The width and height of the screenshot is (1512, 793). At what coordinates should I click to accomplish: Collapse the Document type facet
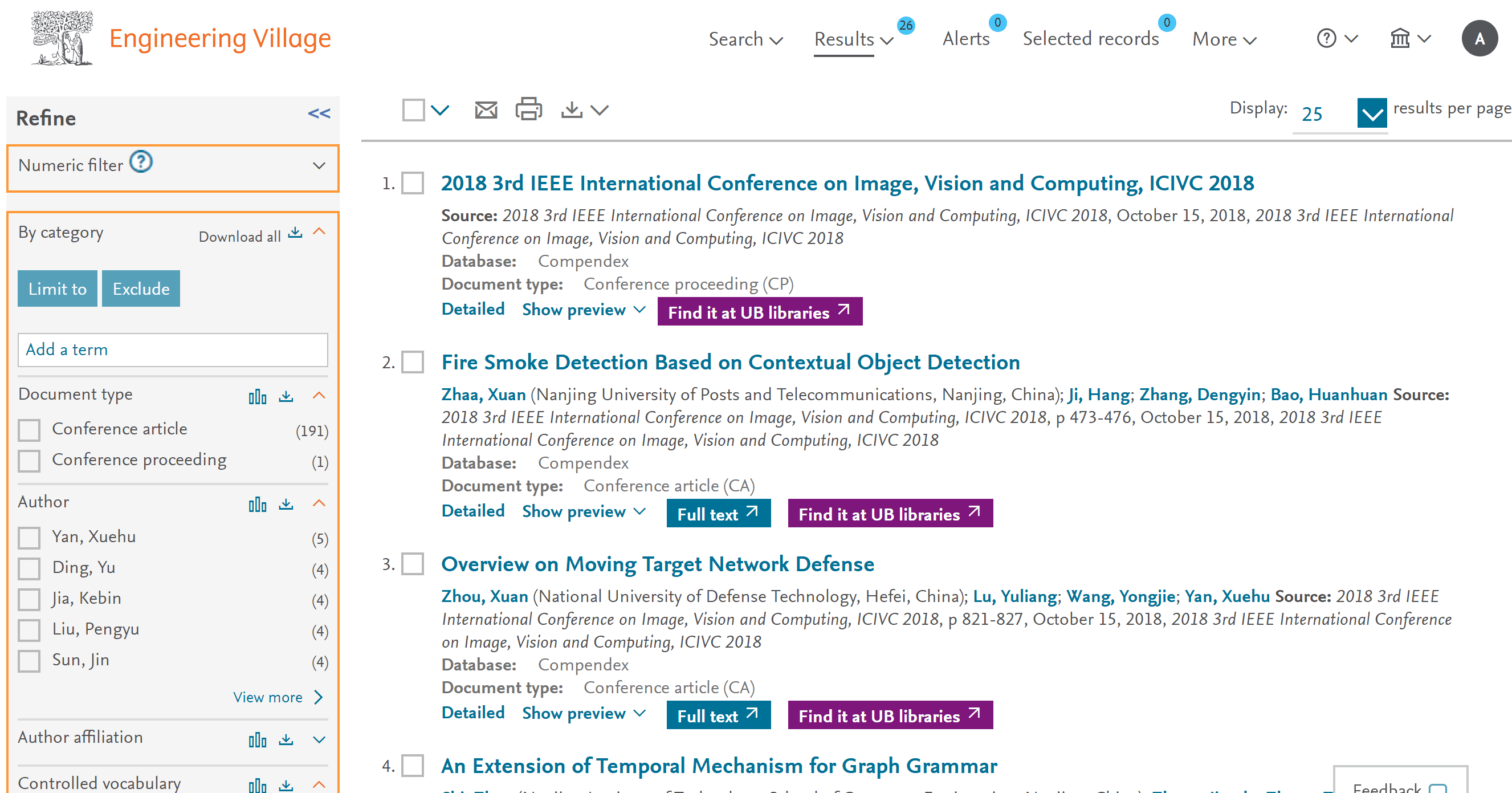[319, 395]
